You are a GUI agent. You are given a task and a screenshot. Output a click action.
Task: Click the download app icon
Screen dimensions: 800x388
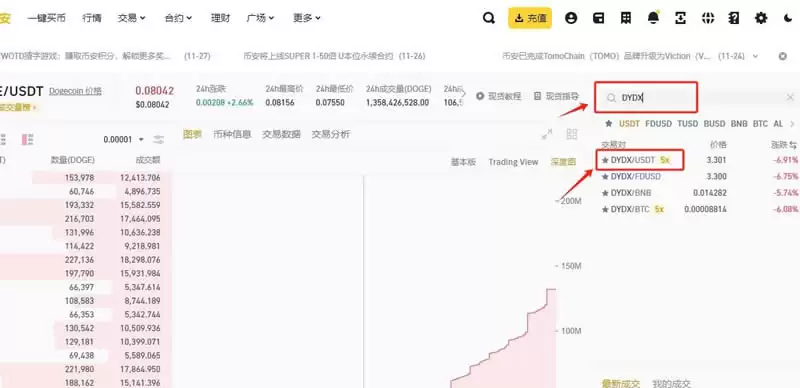click(680, 18)
